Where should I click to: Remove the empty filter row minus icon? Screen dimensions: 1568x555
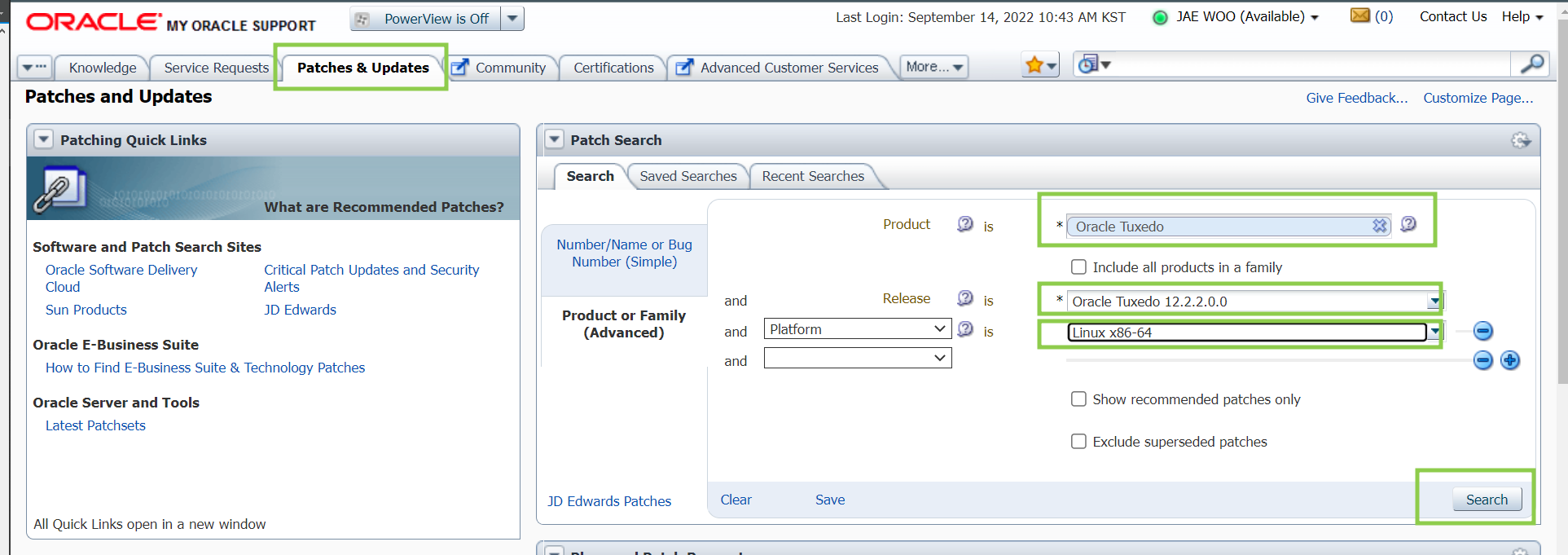[x=1483, y=360]
